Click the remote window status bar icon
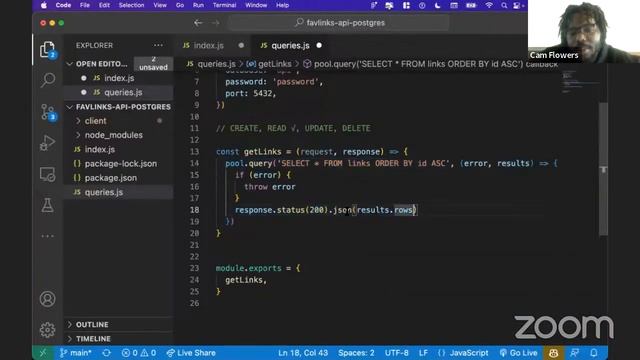 tap(43, 353)
